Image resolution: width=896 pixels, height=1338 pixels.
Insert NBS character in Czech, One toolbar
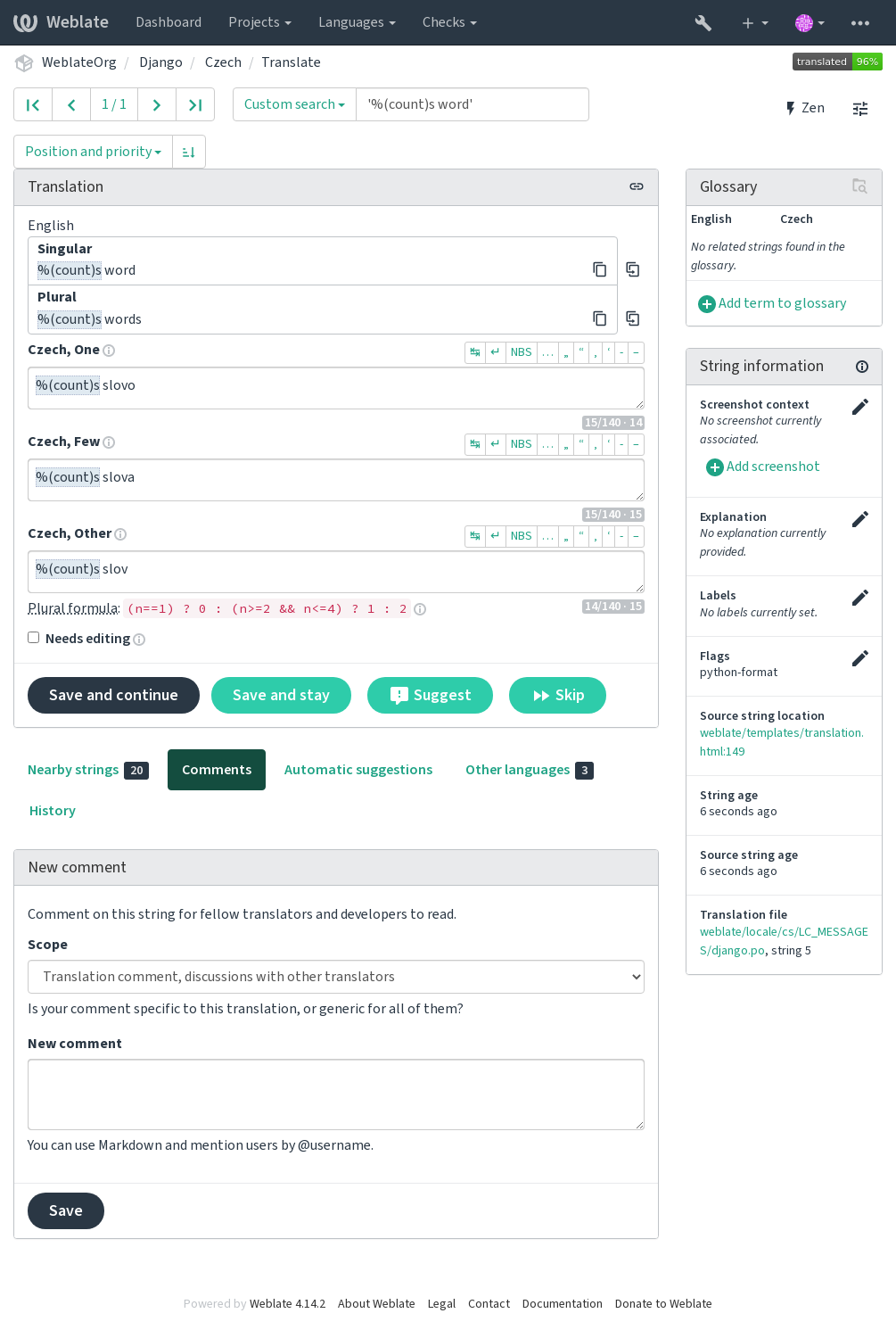tap(522, 352)
